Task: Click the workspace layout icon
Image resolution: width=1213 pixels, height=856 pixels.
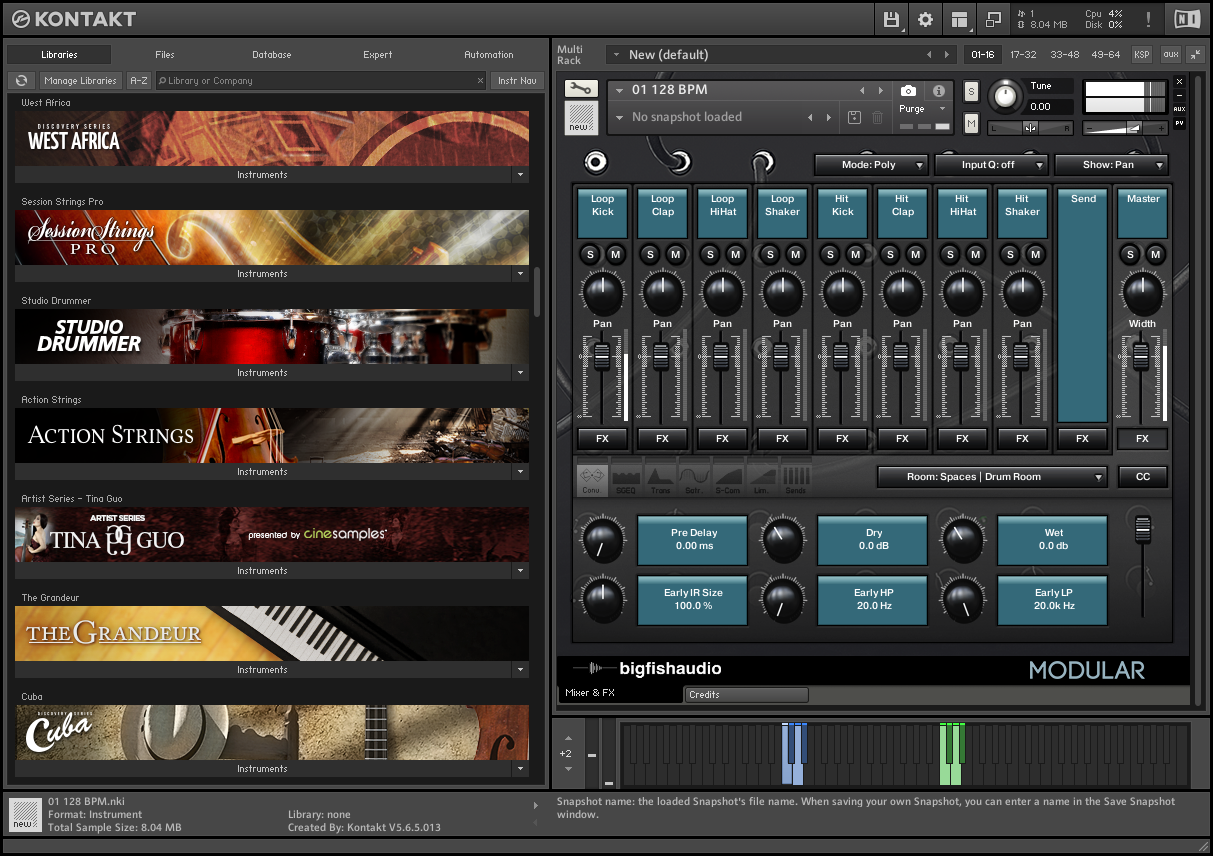Action: (x=959, y=19)
